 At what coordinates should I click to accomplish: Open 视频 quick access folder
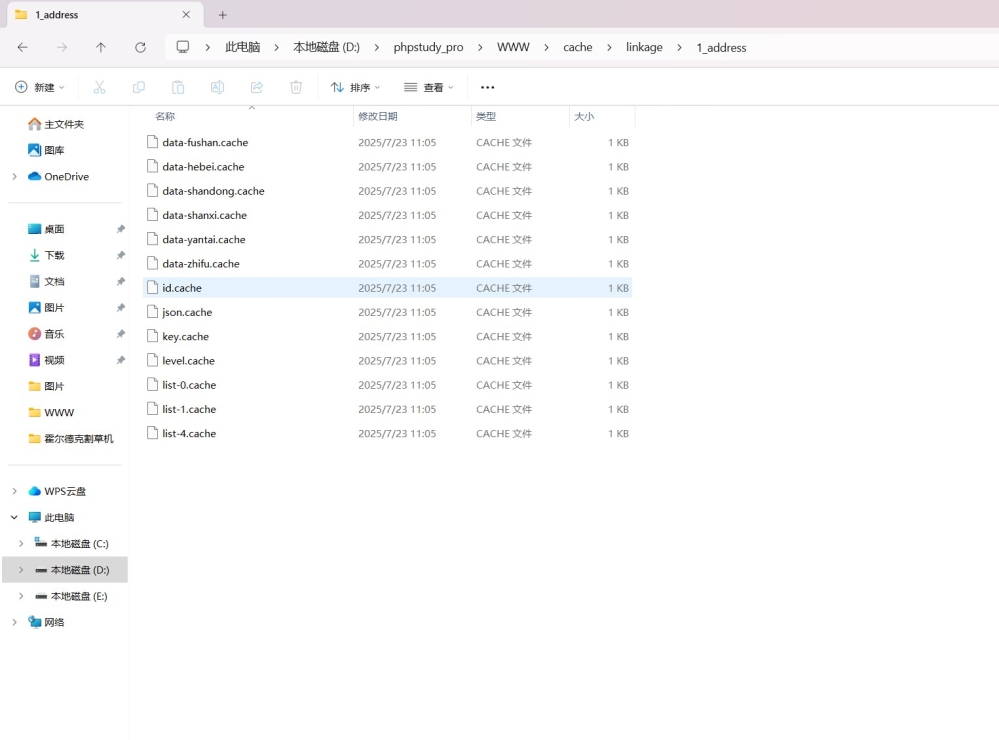pyautogui.click(x=46, y=360)
